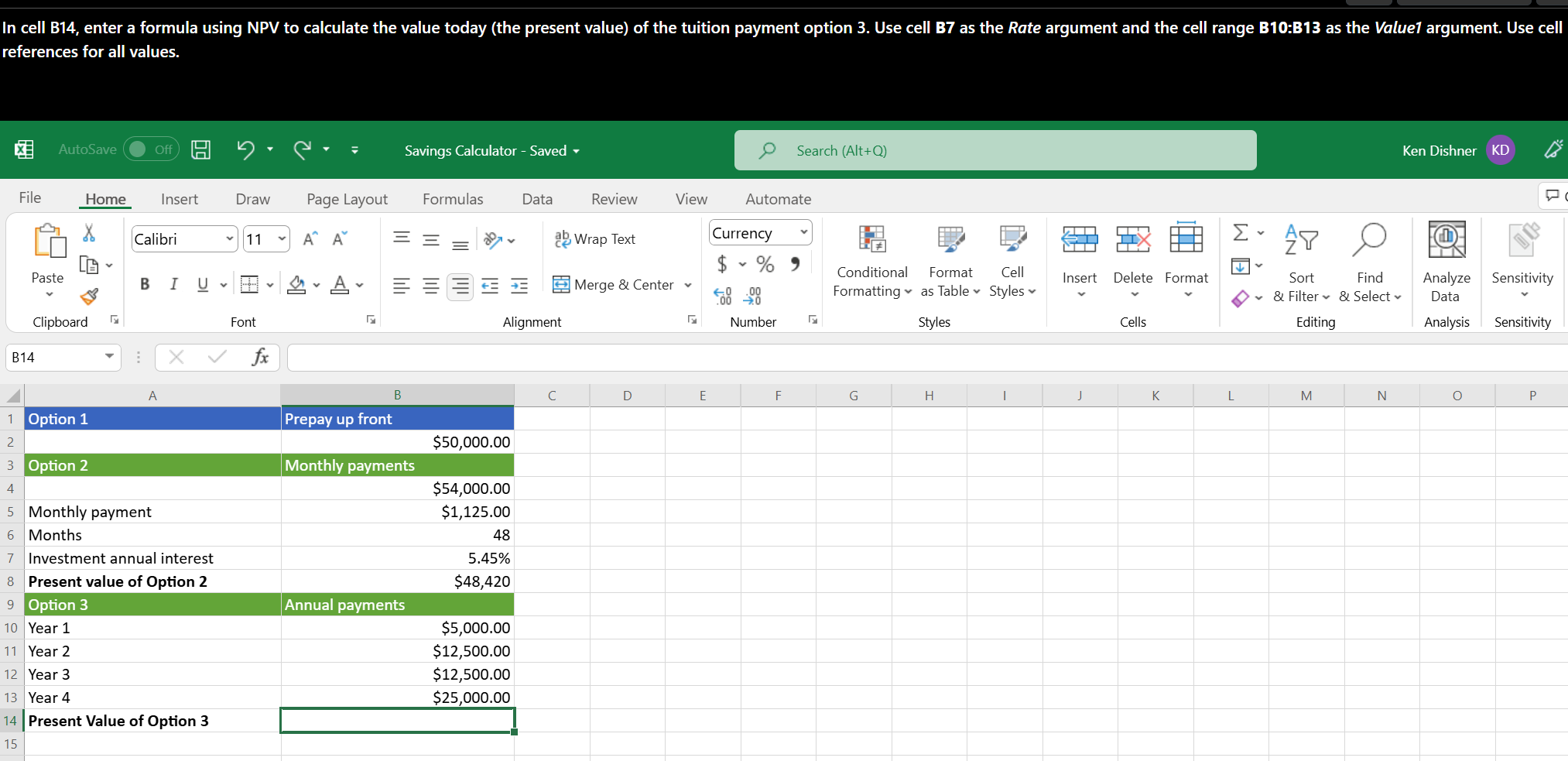Viewport: 1568px width, 761px height.
Task: Click the Delete cells button
Action: (1133, 262)
